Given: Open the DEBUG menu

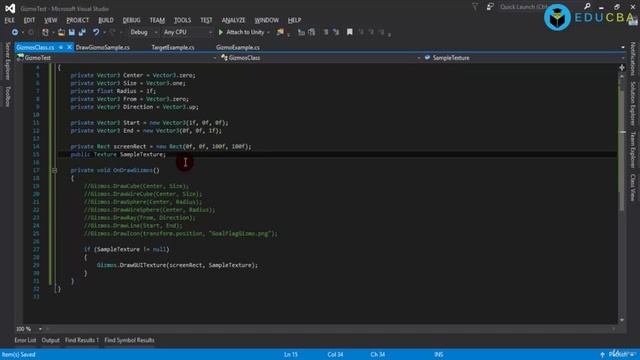Looking at the screenshot, I should click(131, 20).
